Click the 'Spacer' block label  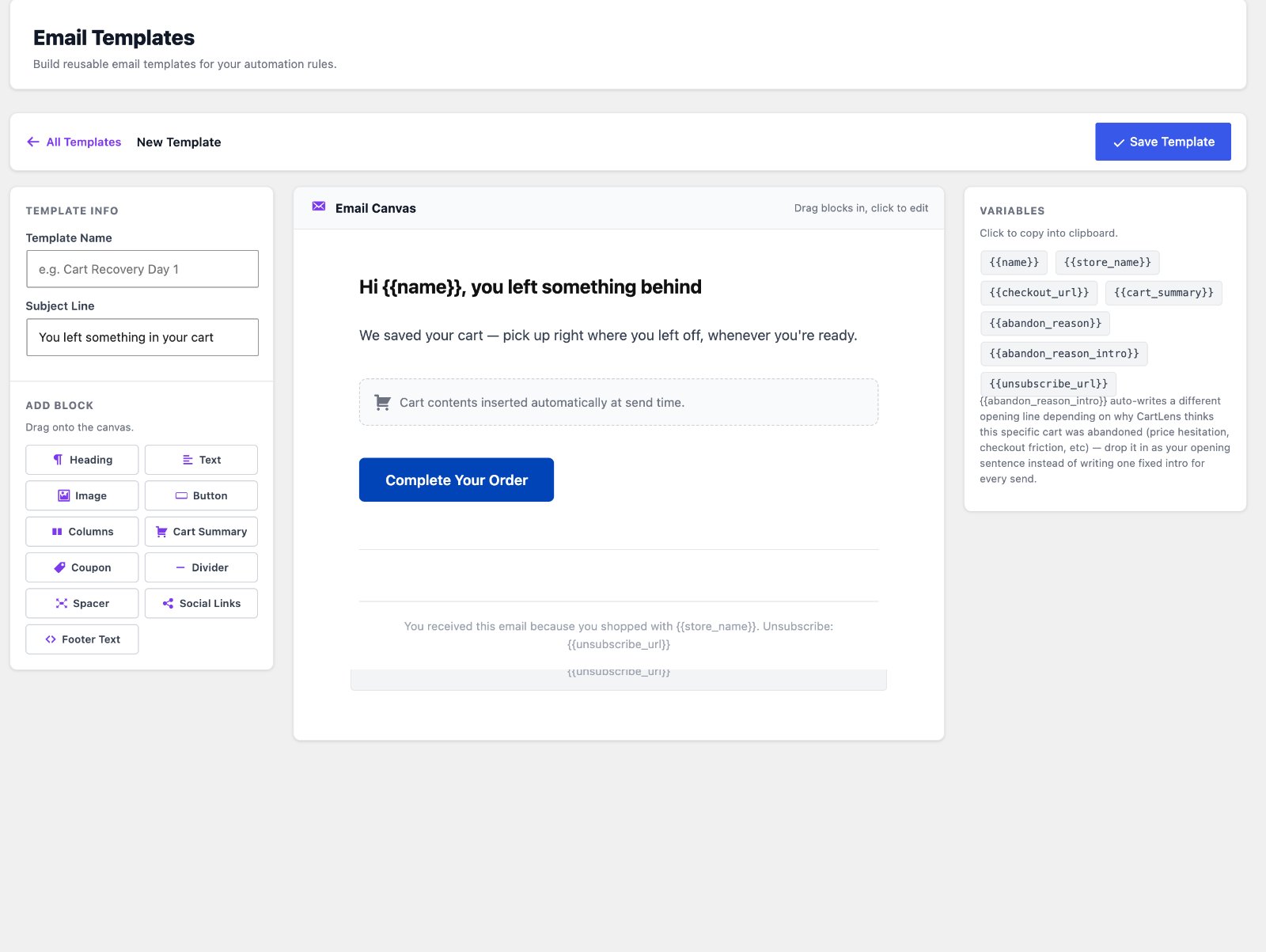pyautogui.click(x=91, y=603)
